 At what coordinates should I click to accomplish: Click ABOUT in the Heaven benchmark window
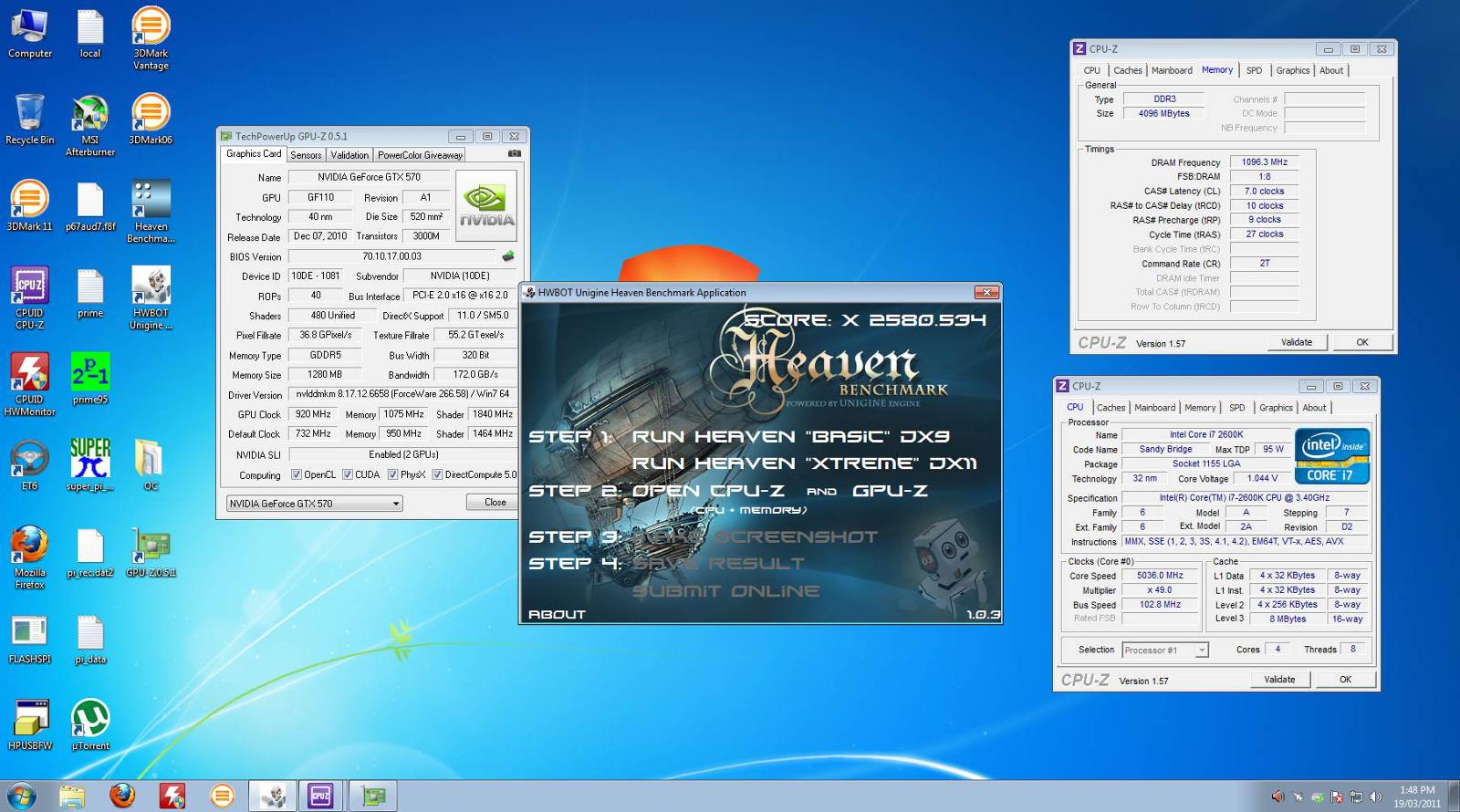pyautogui.click(x=557, y=614)
